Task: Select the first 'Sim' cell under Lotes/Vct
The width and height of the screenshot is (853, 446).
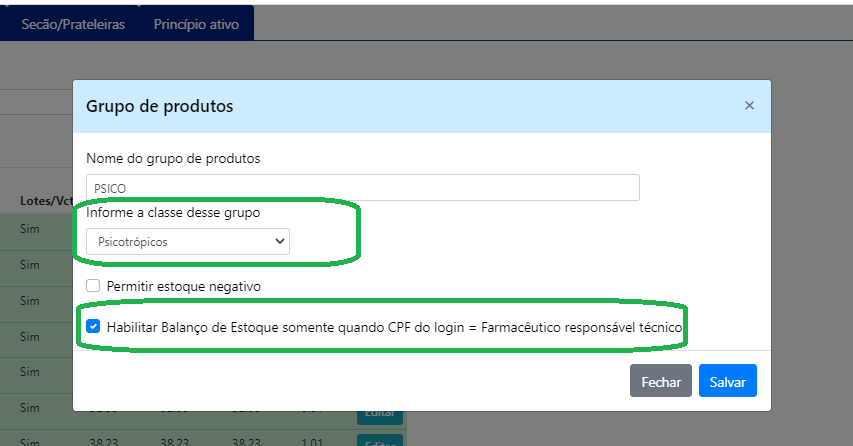Action: [29, 230]
